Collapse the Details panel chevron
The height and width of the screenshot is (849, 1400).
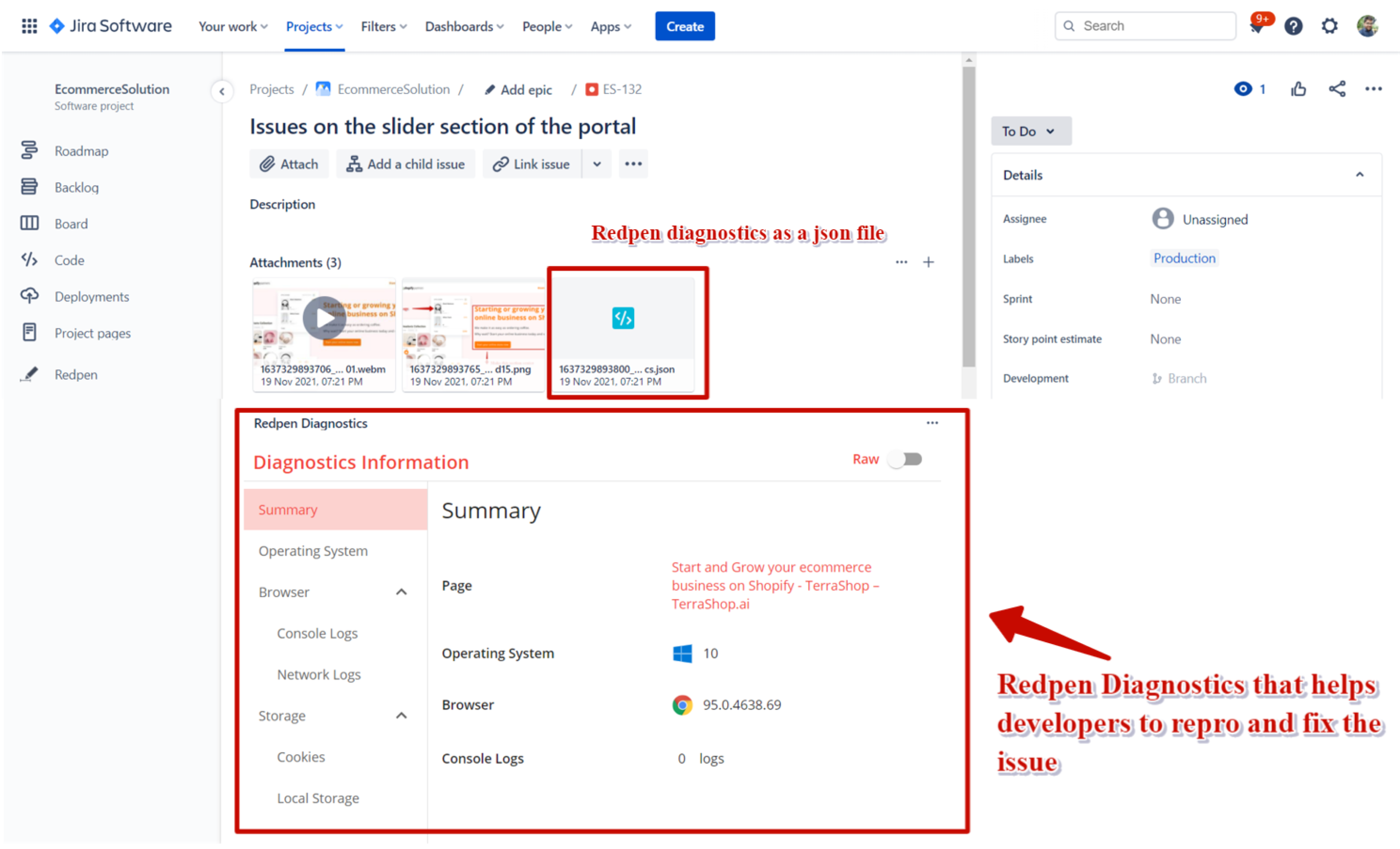click(x=1359, y=175)
